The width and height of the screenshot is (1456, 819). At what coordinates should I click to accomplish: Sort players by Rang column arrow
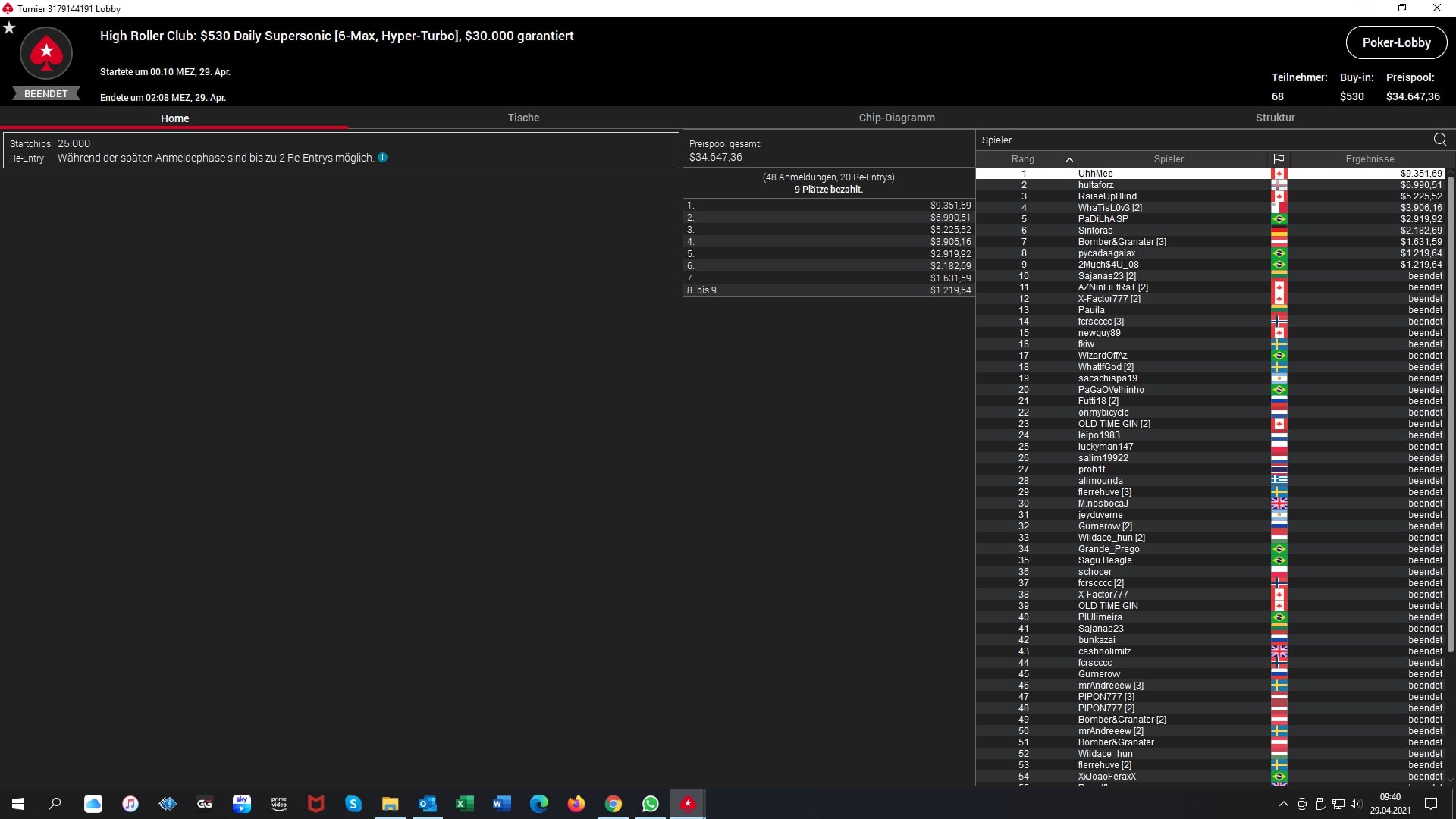(x=1069, y=159)
